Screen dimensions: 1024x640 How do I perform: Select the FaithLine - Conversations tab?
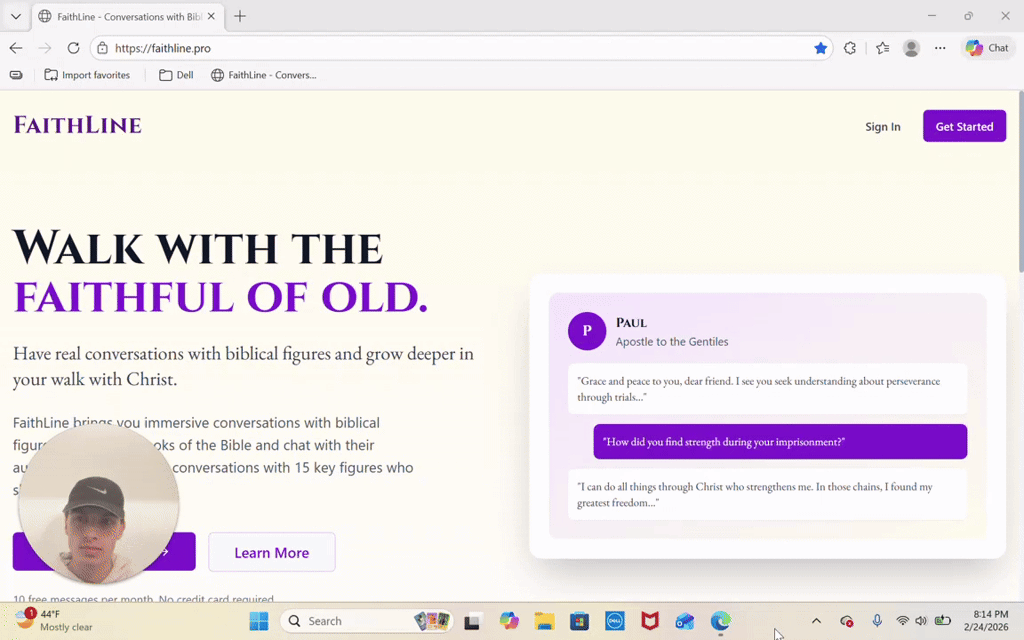click(127, 16)
